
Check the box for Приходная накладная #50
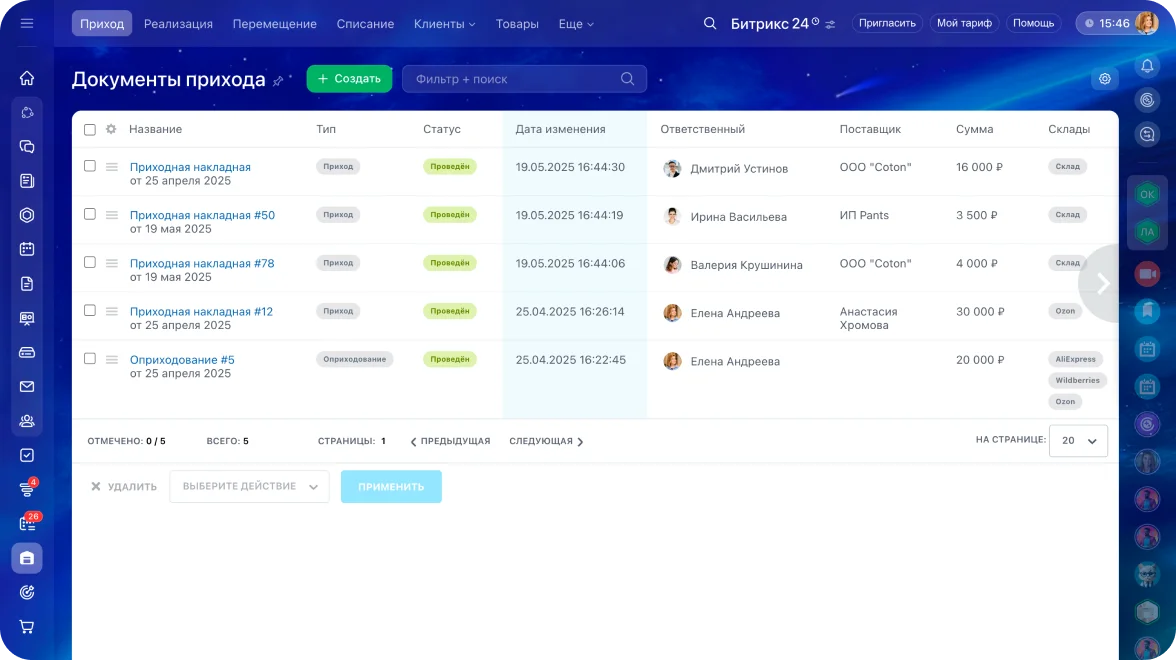coord(90,214)
